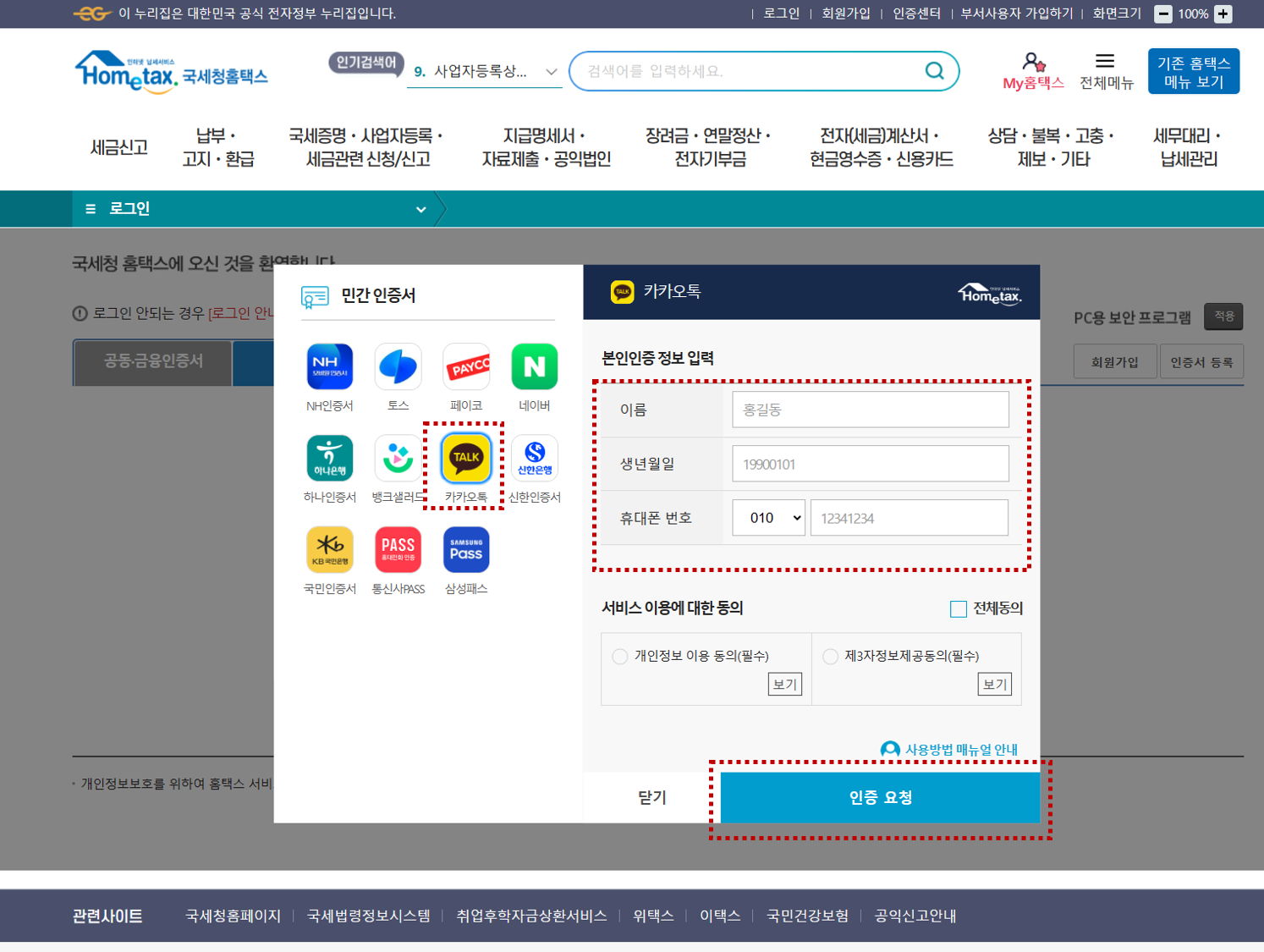Check the 전체동의 checkbox
The height and width of the screenshot is (952, 1264).
(x=959, y=608)
